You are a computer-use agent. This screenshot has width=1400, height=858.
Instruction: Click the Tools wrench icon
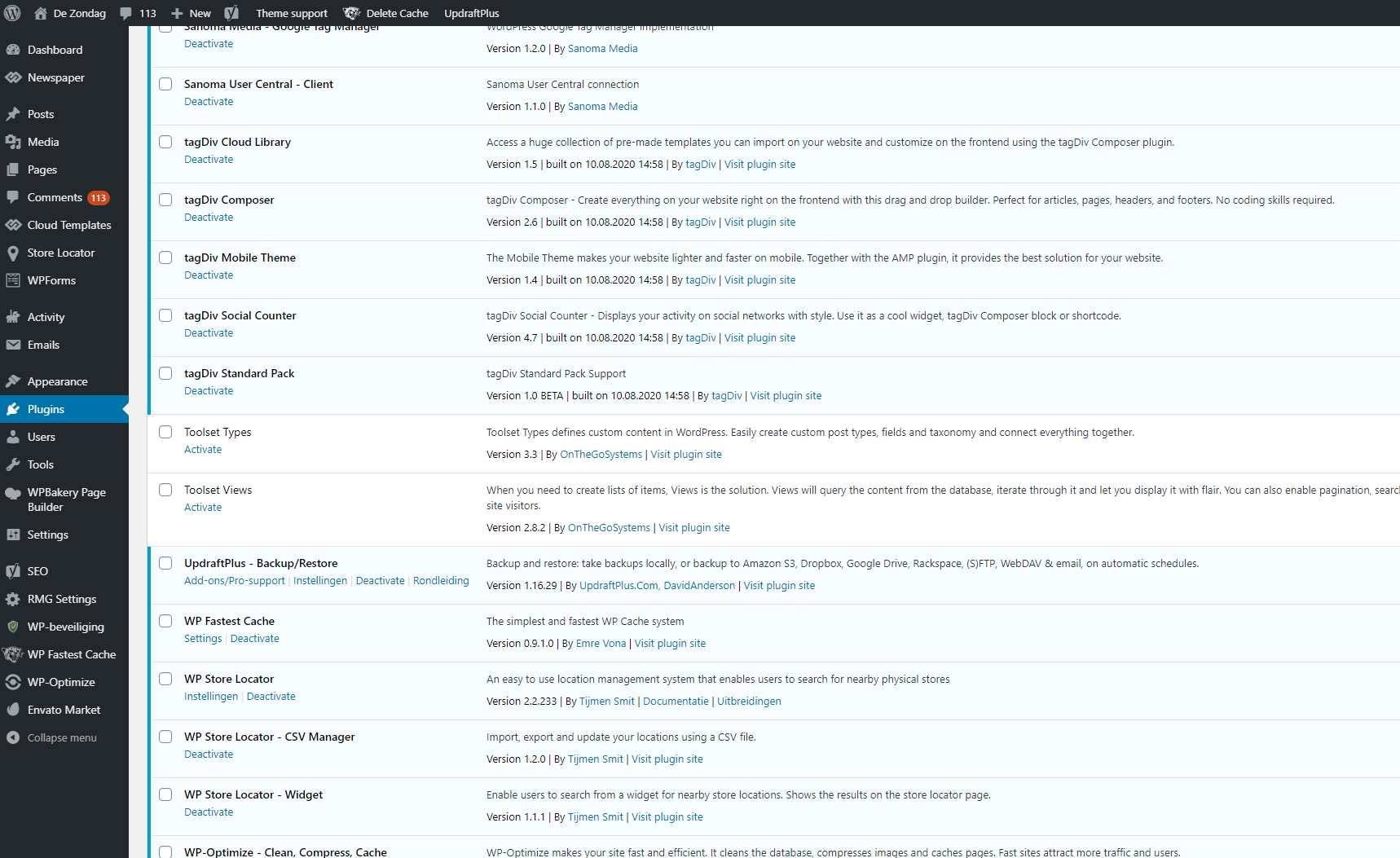point(13,464)
